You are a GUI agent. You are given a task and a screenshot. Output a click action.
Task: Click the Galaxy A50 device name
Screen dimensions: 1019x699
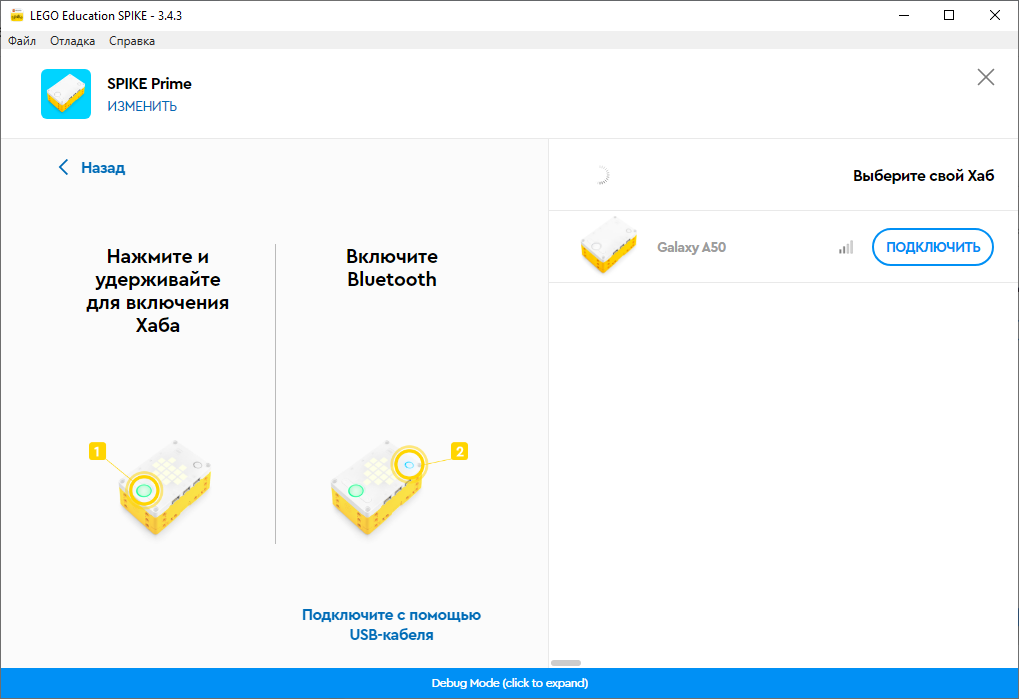click(691, 247)
